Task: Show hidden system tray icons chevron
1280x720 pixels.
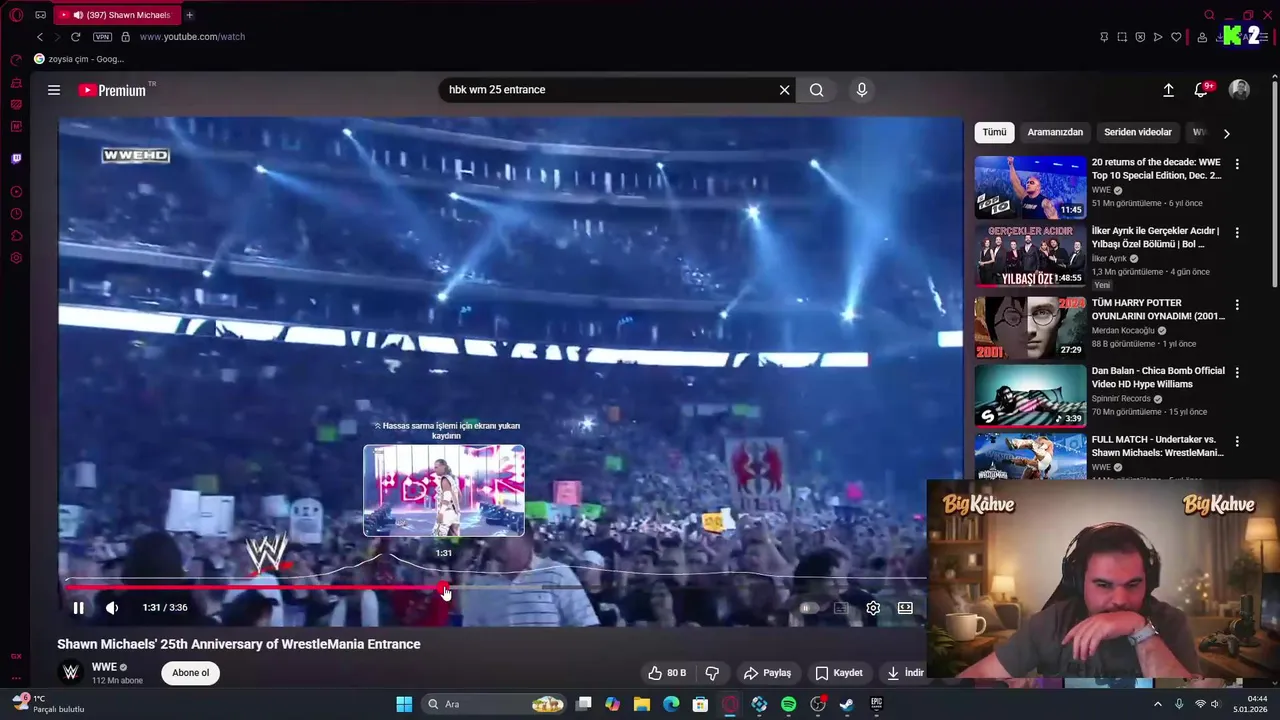Action: coord(1158,704)
